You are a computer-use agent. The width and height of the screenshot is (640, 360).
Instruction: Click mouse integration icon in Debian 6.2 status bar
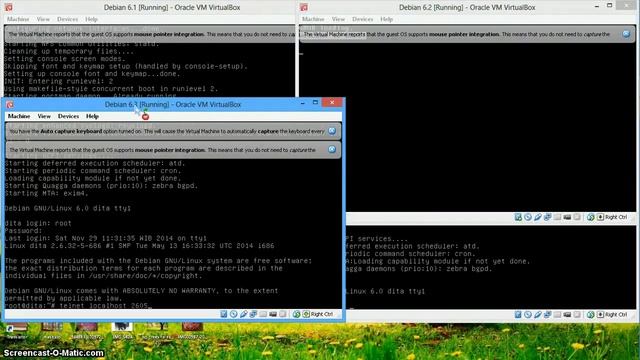coord(591,217)
